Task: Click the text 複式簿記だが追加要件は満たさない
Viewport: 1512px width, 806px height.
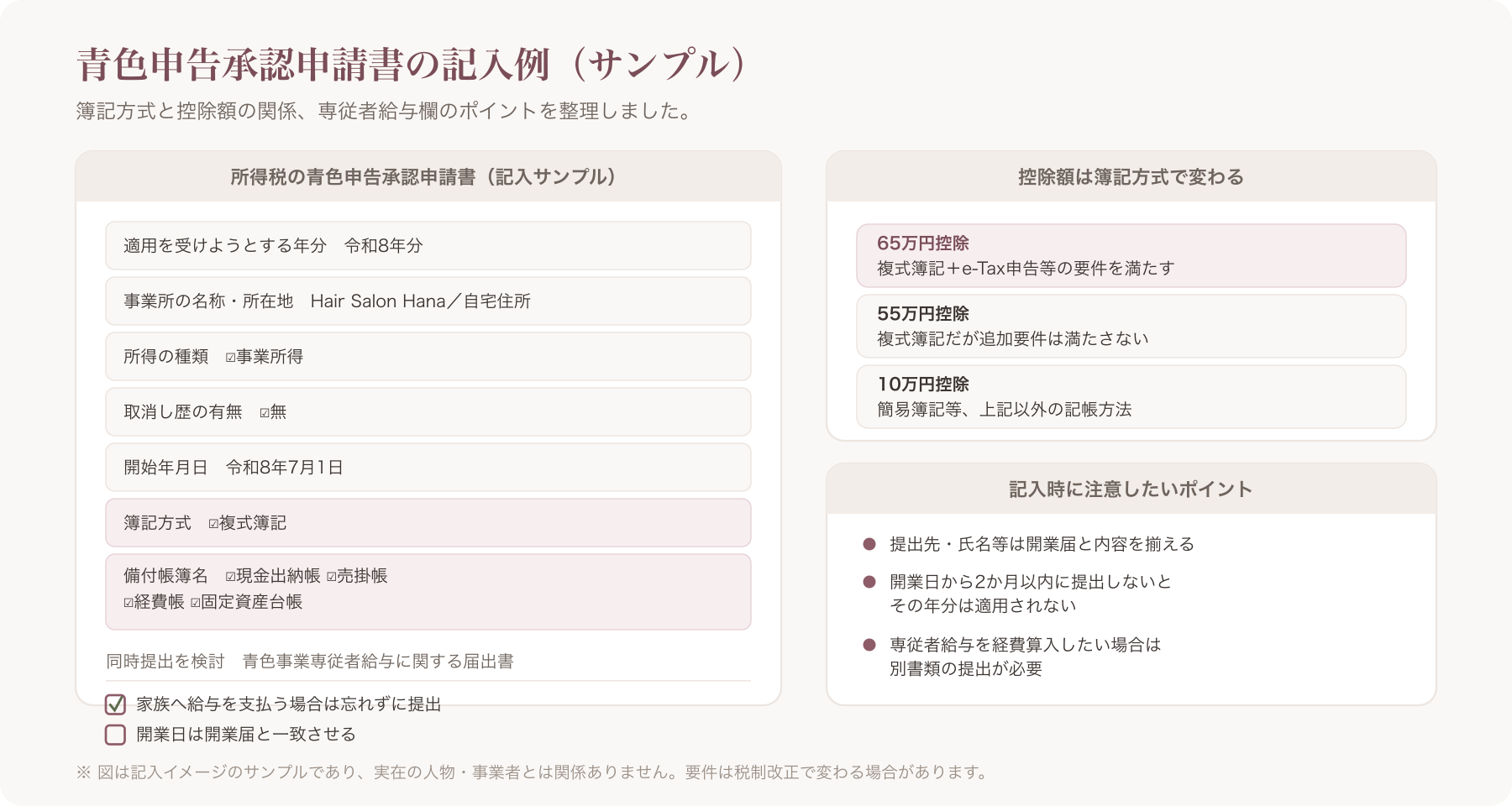Action: point(1013,339)
